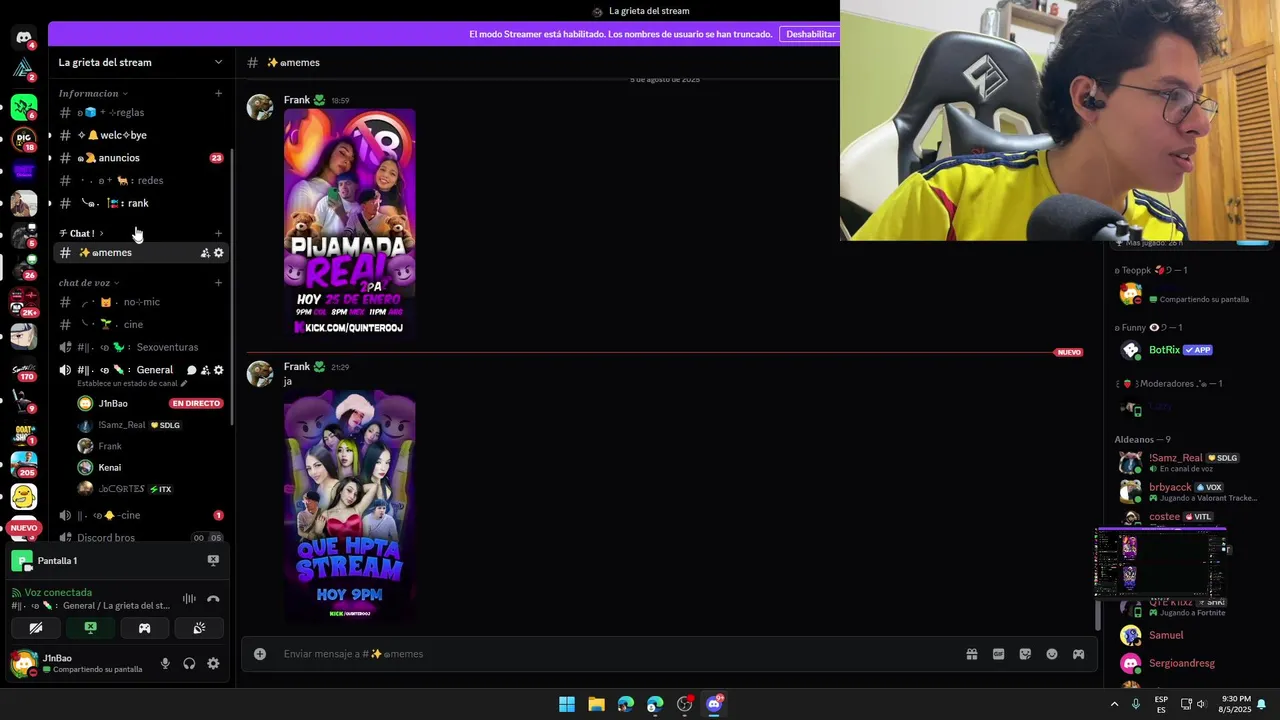The height and width of the screenshot is (720, 1280).
Task: Add channel to chat de voz category
Action: 218,282
